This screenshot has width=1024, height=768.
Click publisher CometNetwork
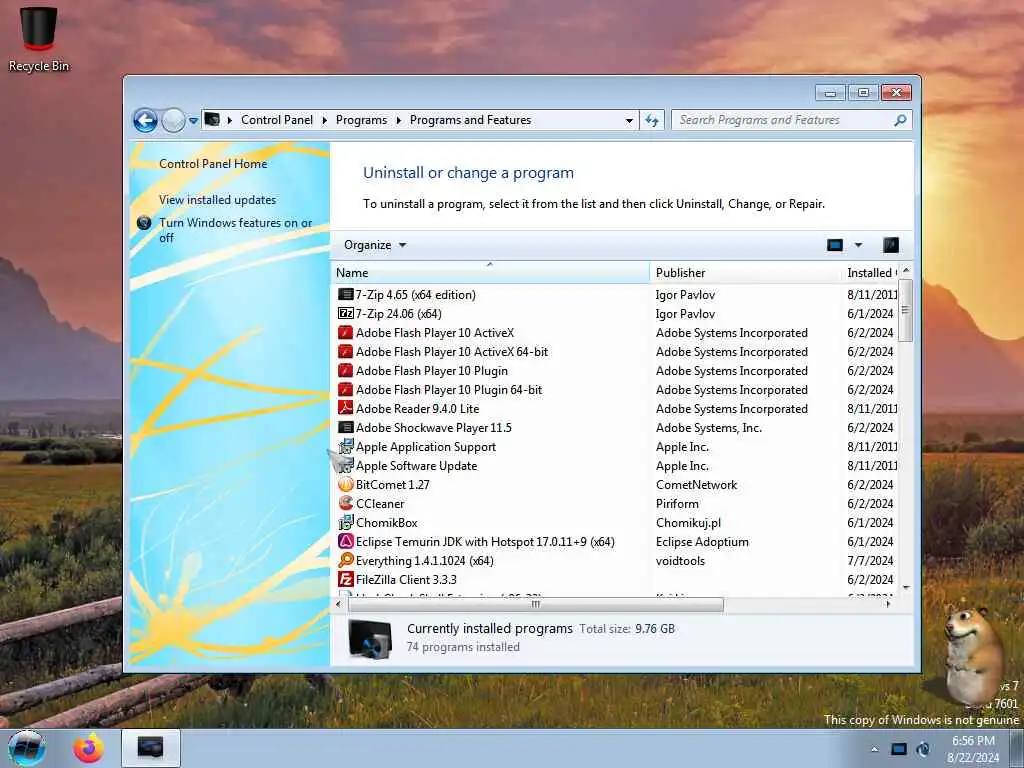[696, 485]
